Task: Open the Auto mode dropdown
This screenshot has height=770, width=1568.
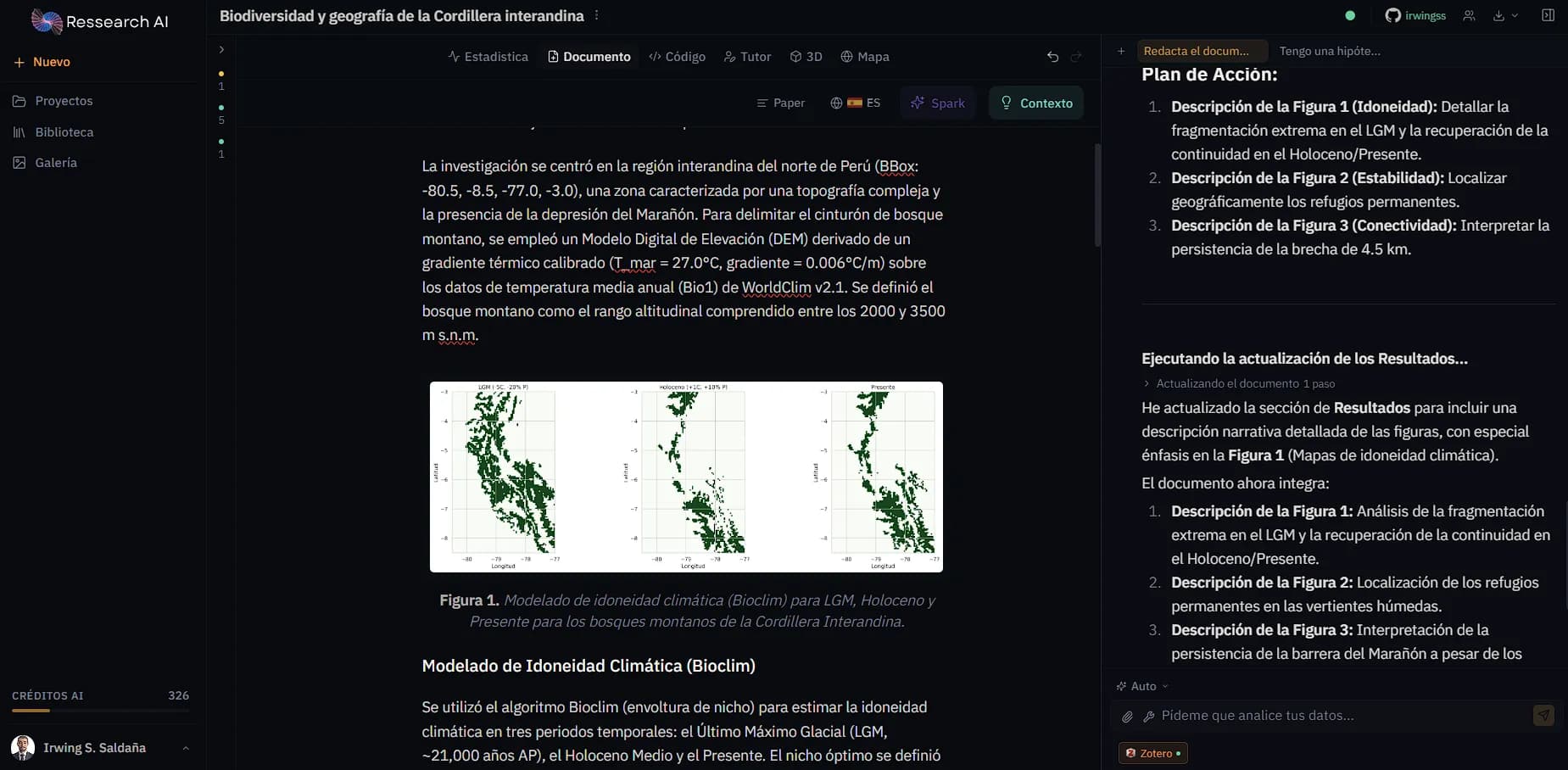Action: [x=1143, y=686]
